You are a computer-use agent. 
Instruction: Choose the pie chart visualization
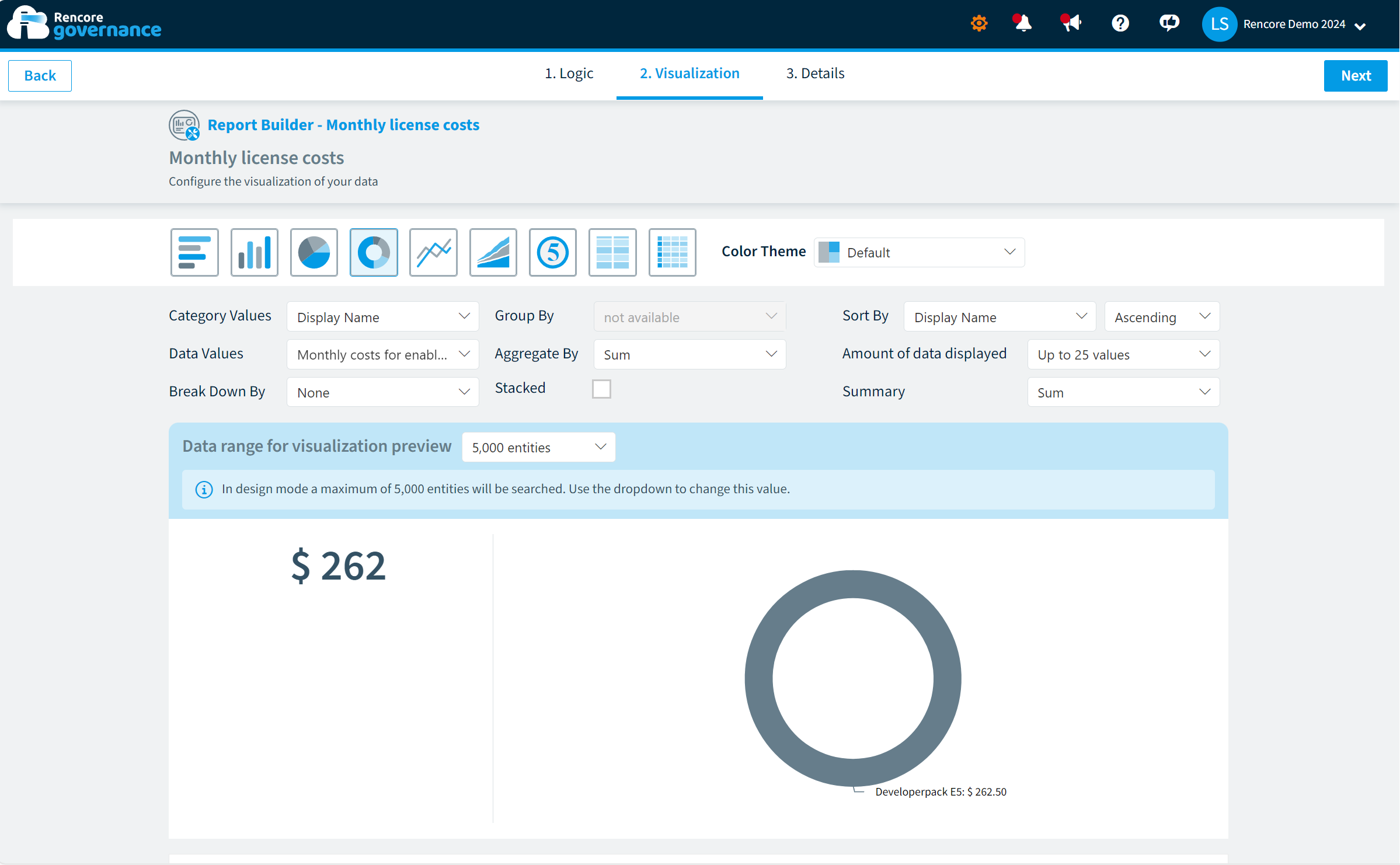pos(314,252)
